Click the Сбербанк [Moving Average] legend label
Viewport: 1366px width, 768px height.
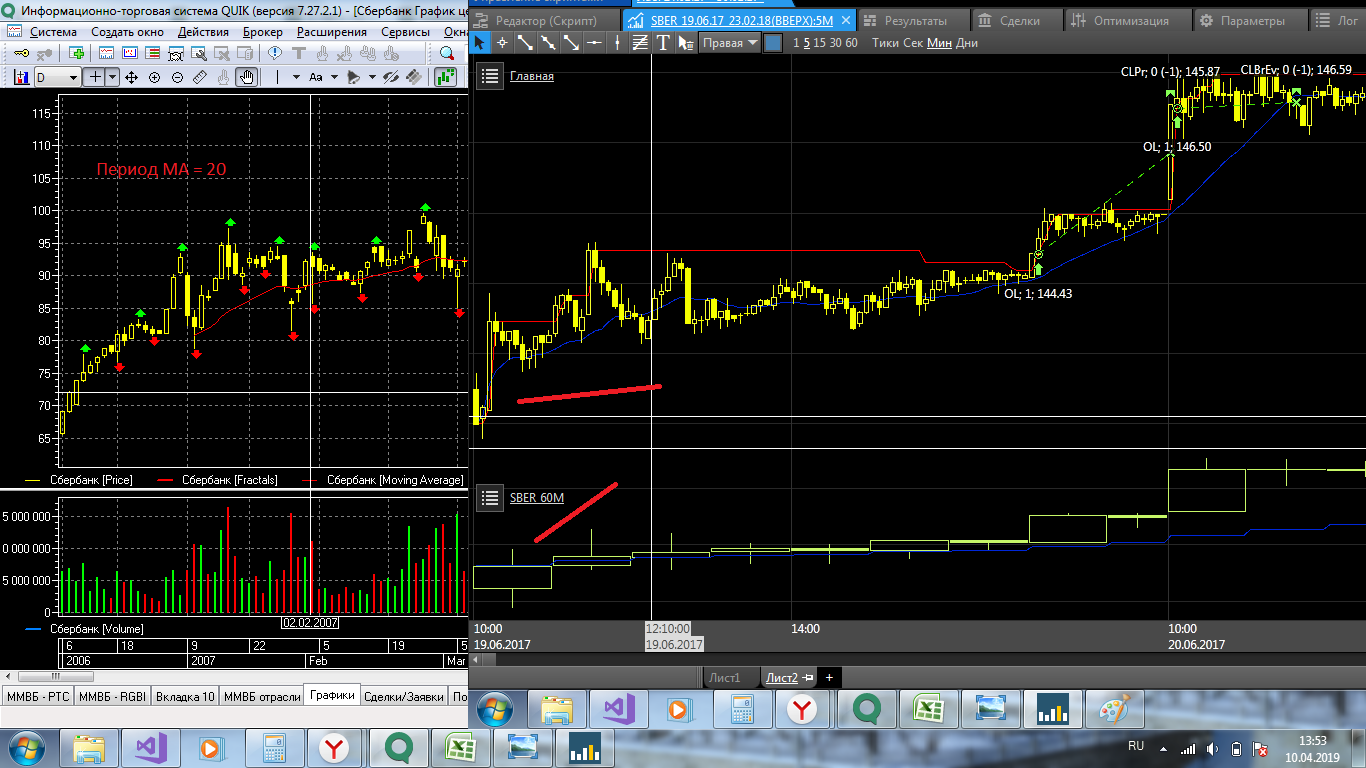click(x=395, y=480)
